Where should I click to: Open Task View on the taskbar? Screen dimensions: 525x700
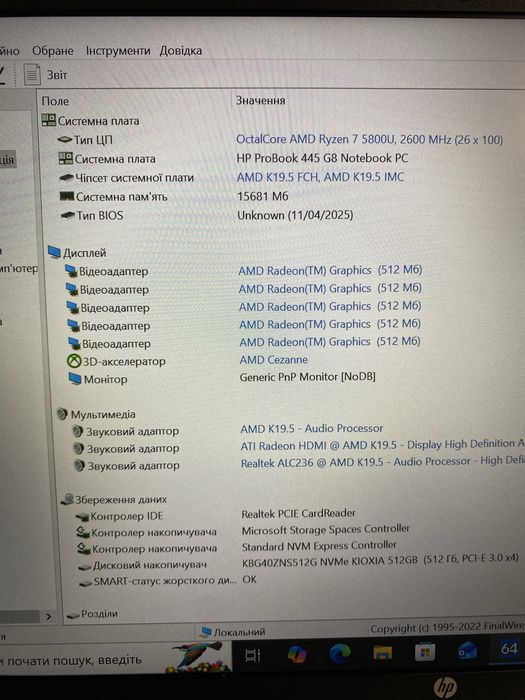click(253, 655)
